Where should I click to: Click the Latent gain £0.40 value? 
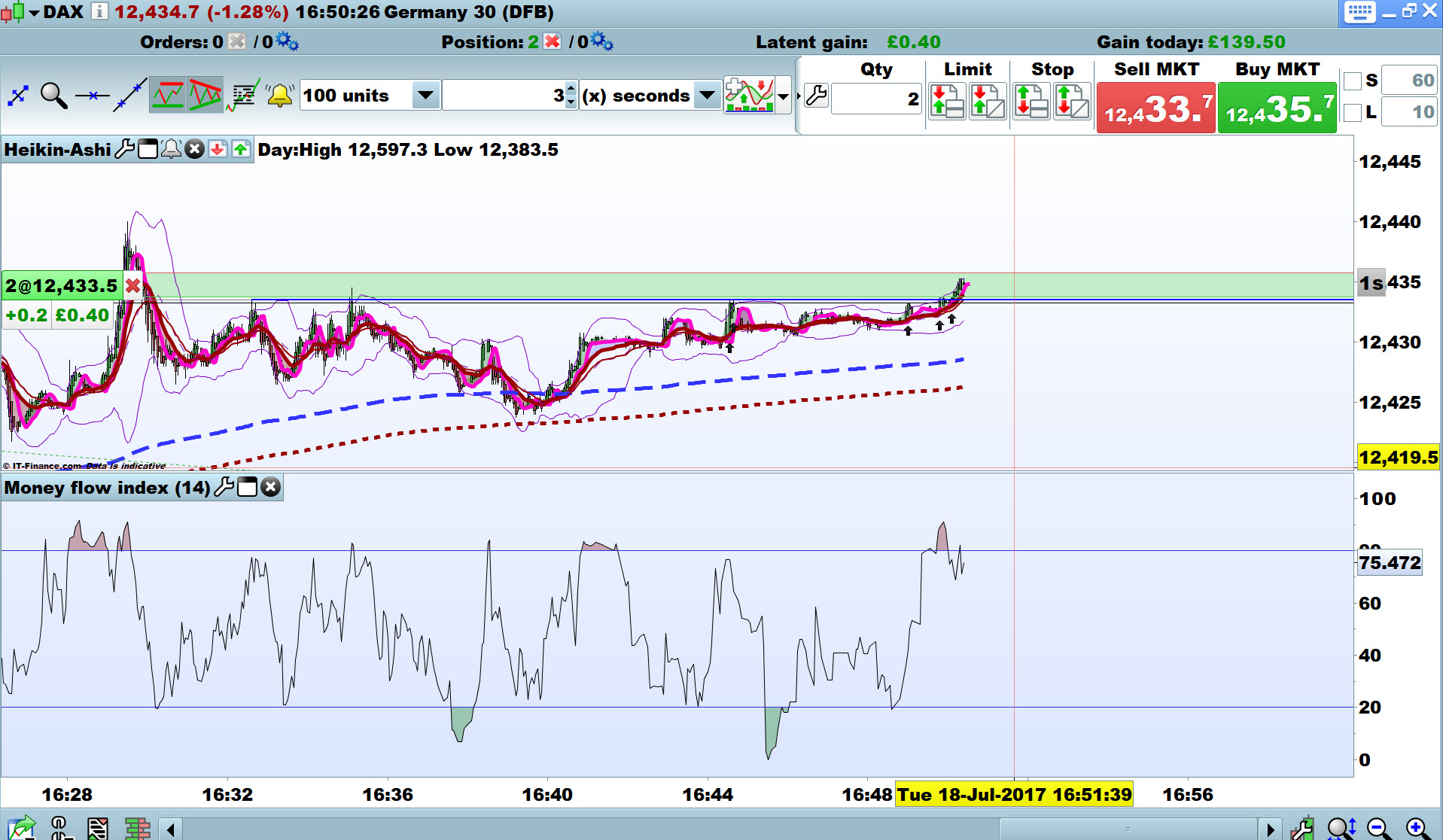pos(913,42)
